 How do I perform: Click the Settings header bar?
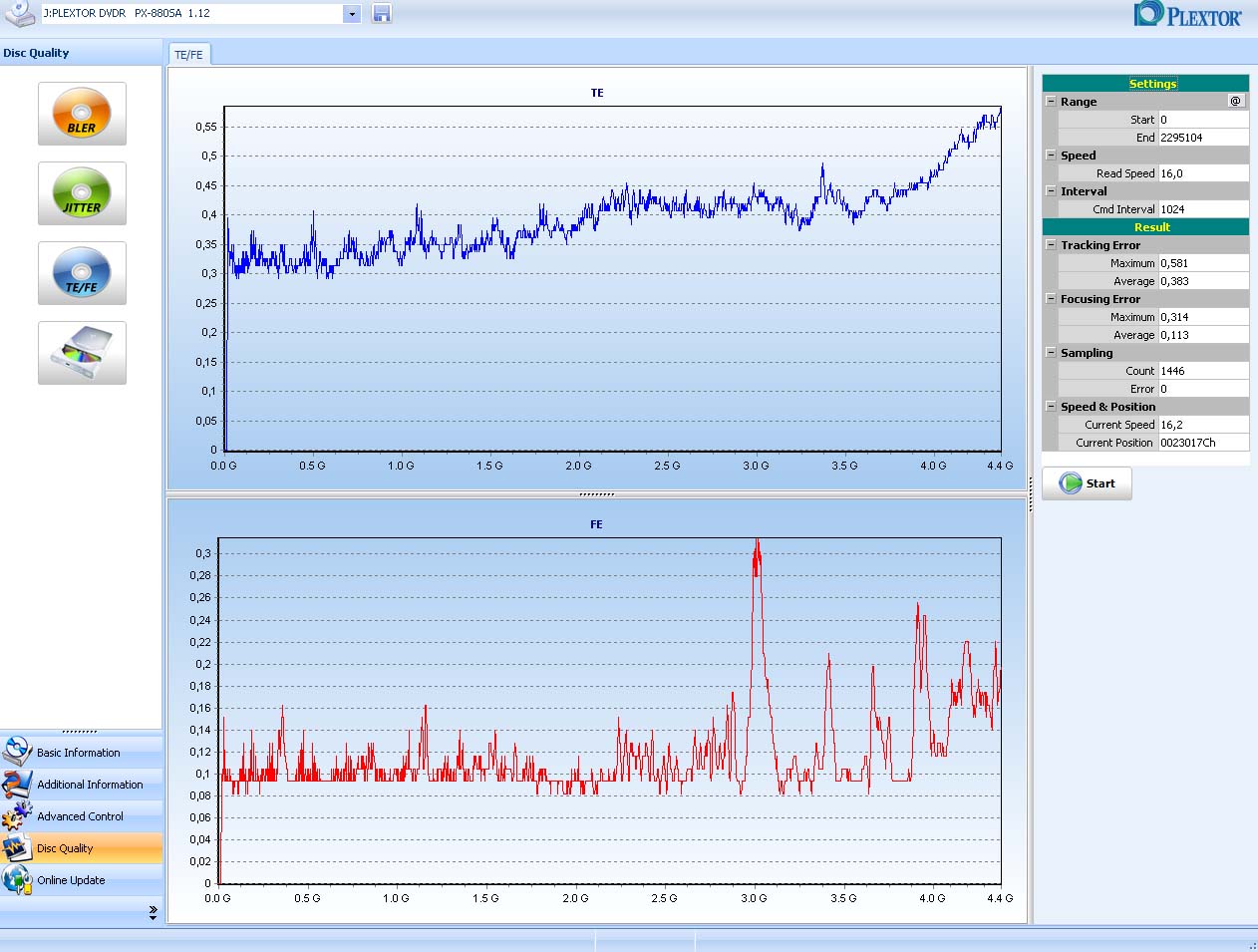pyautogui.click(x=1145, y=84)
